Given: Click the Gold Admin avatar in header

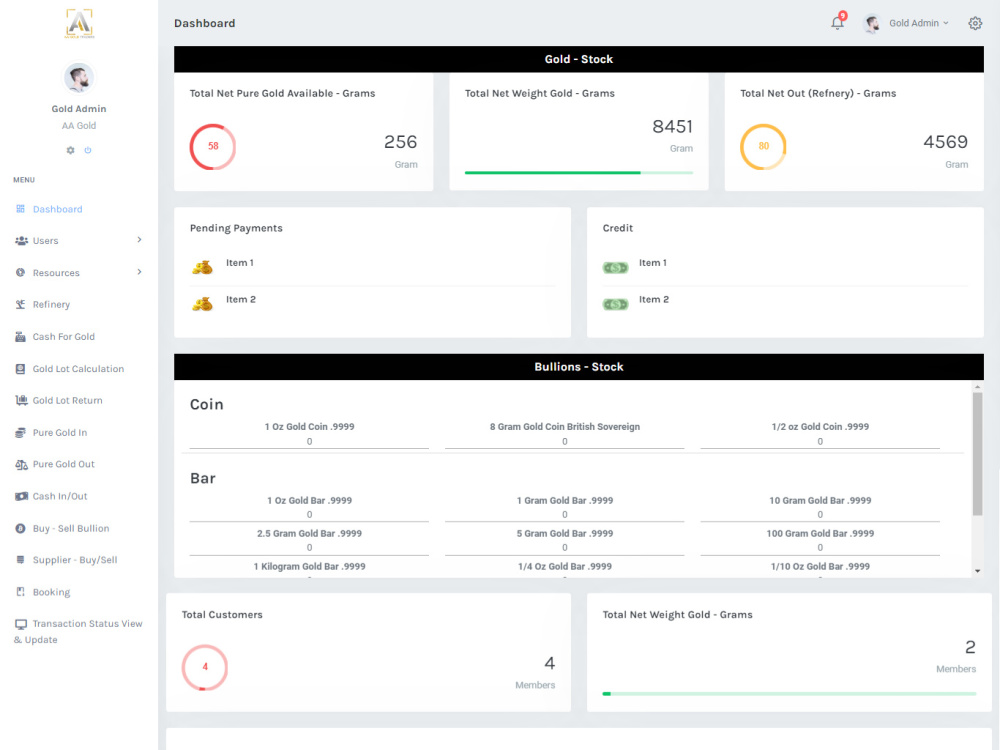Looking at the screenshot, I should point(872,24).
